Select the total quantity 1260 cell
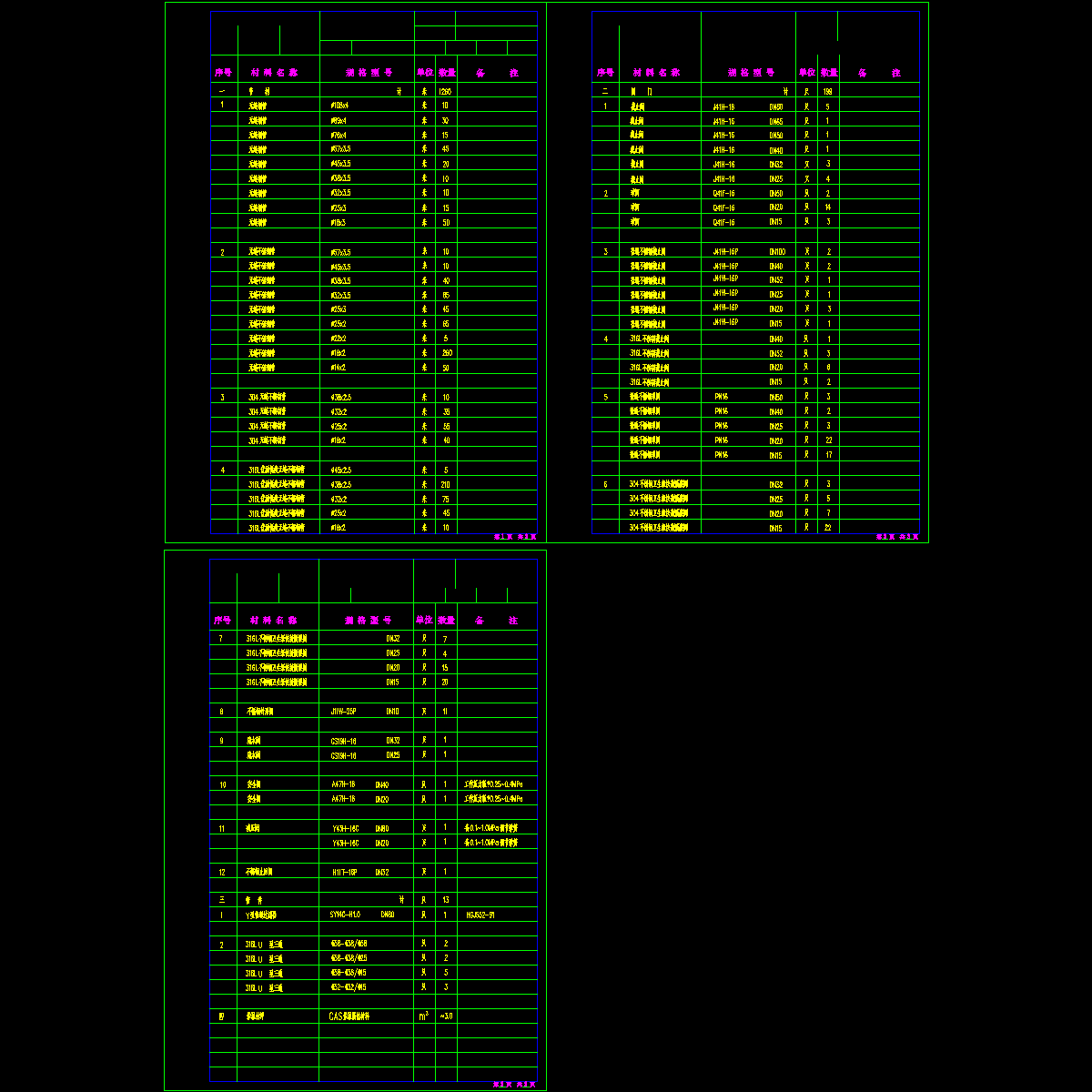 [x=445, y=91]
